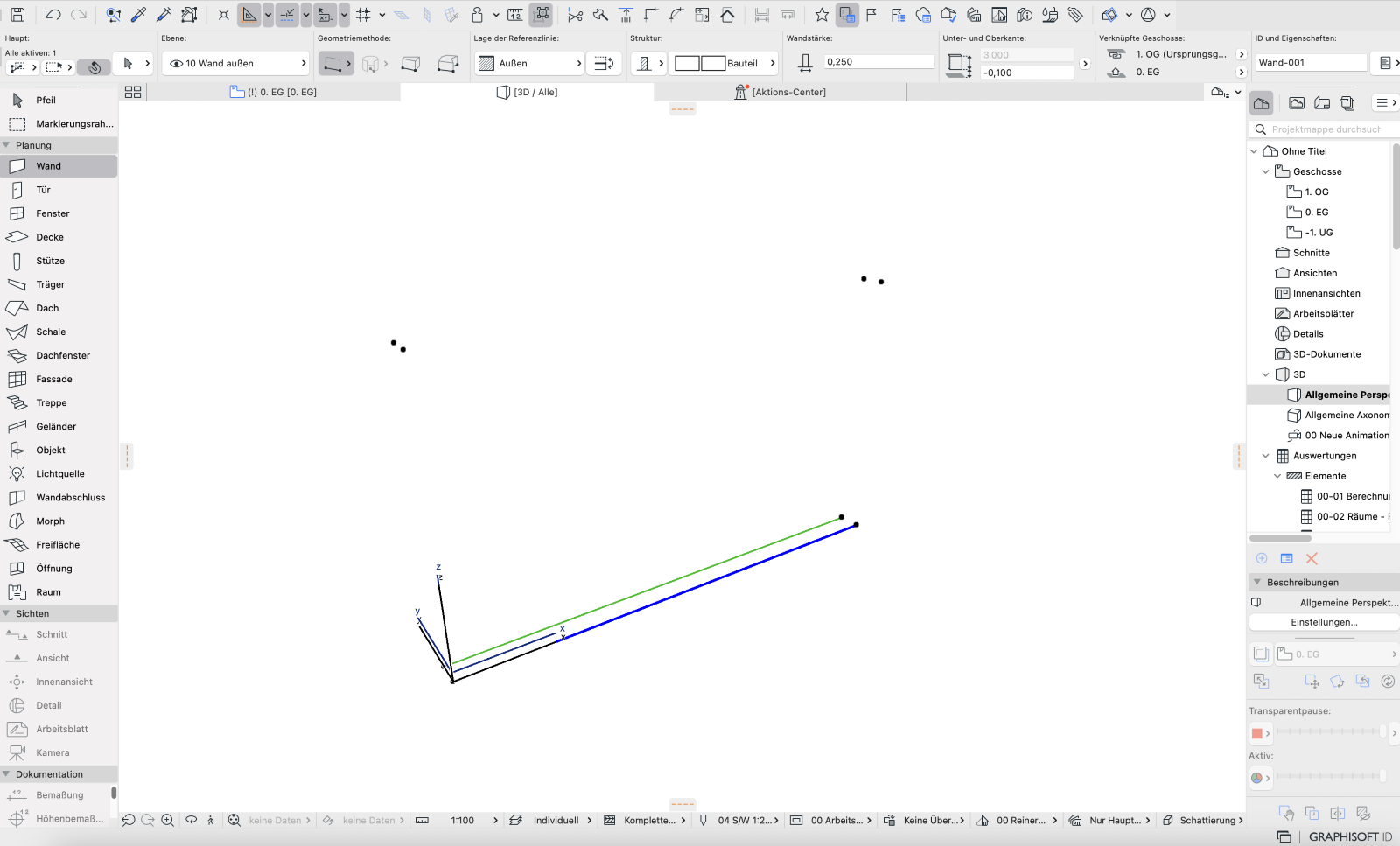Select the Markierungsrahmen tool
This screenshot has width=1400, height=846.
click(x=59, y=123)
